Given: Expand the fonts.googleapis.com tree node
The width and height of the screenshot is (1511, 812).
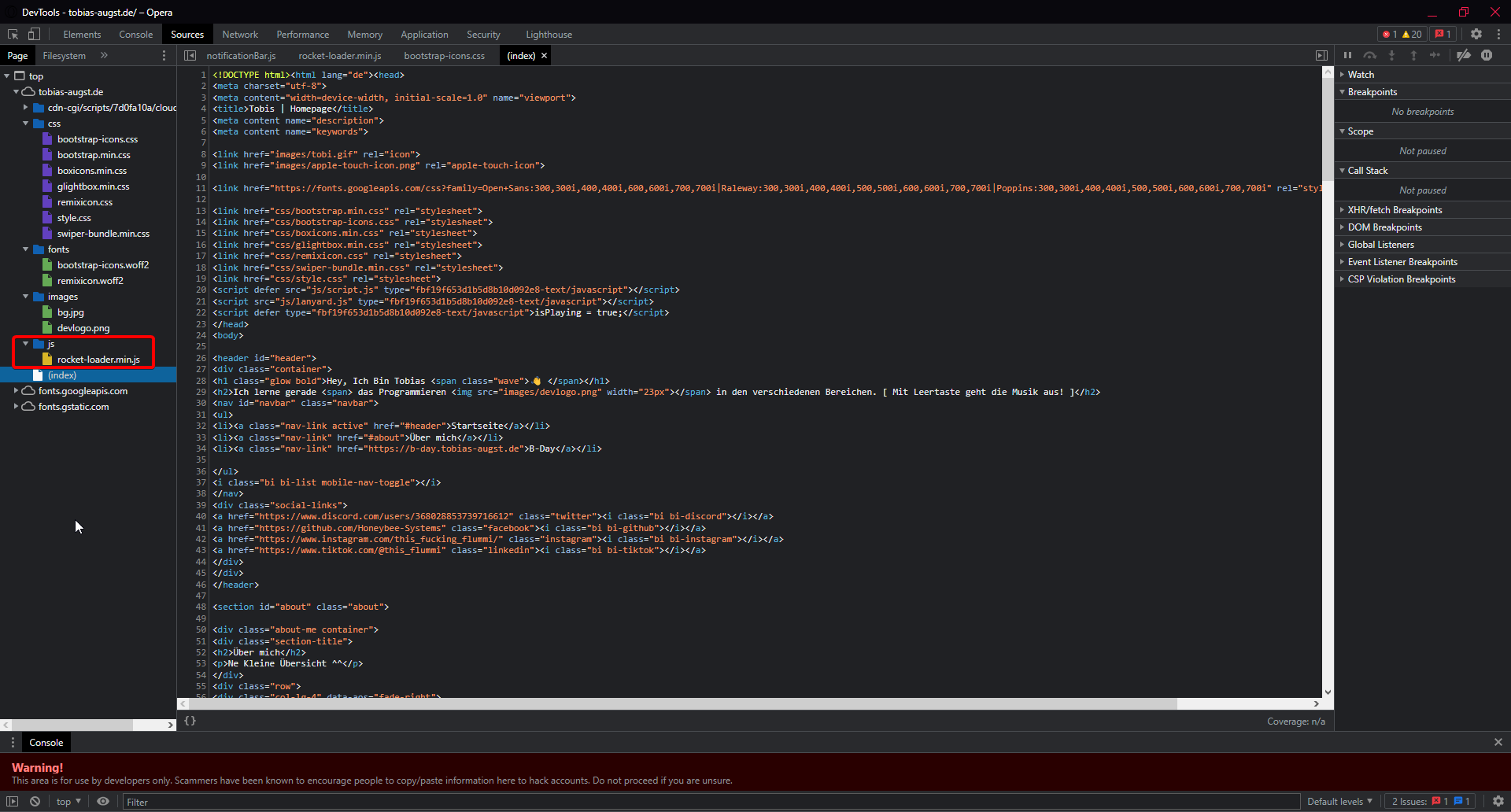Looking at the screenshot, I should pos(16,391).
